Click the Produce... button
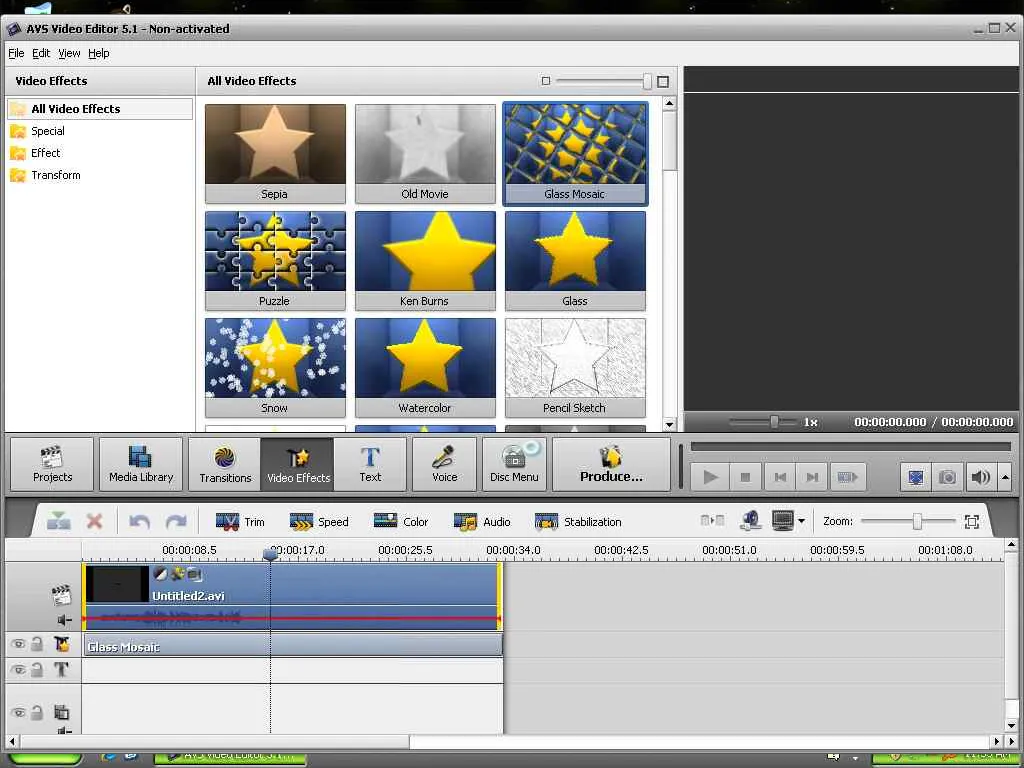The width and height of the screenshot is (1024, 768). pos(611,464)
